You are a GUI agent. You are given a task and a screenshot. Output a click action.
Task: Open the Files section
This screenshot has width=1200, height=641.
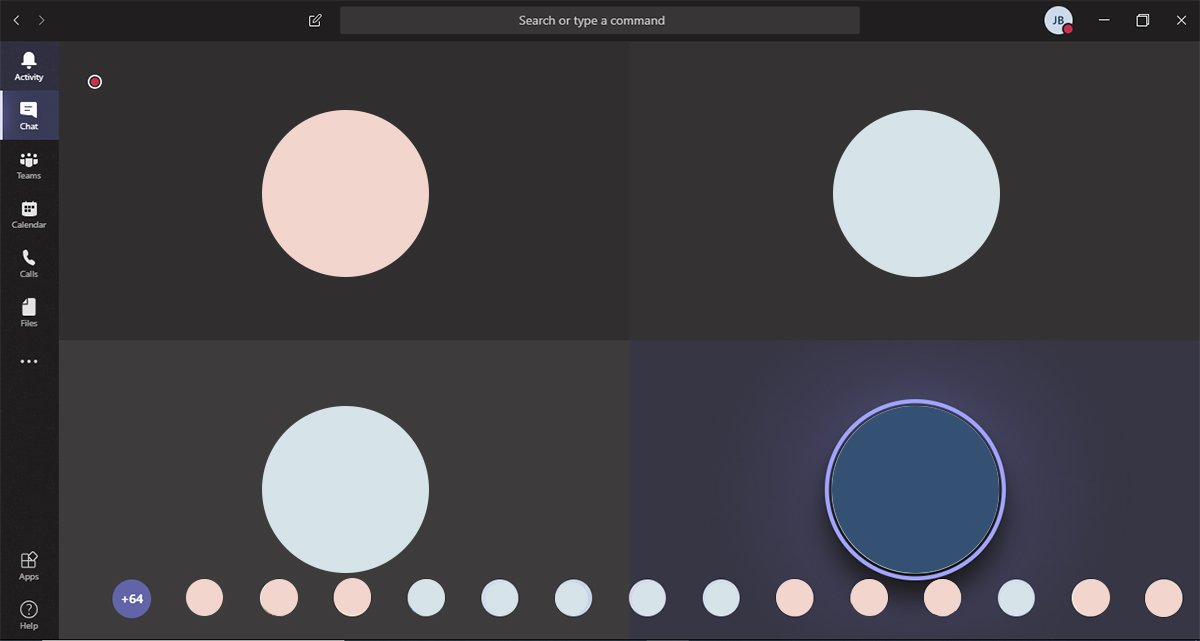coord(29,312)
